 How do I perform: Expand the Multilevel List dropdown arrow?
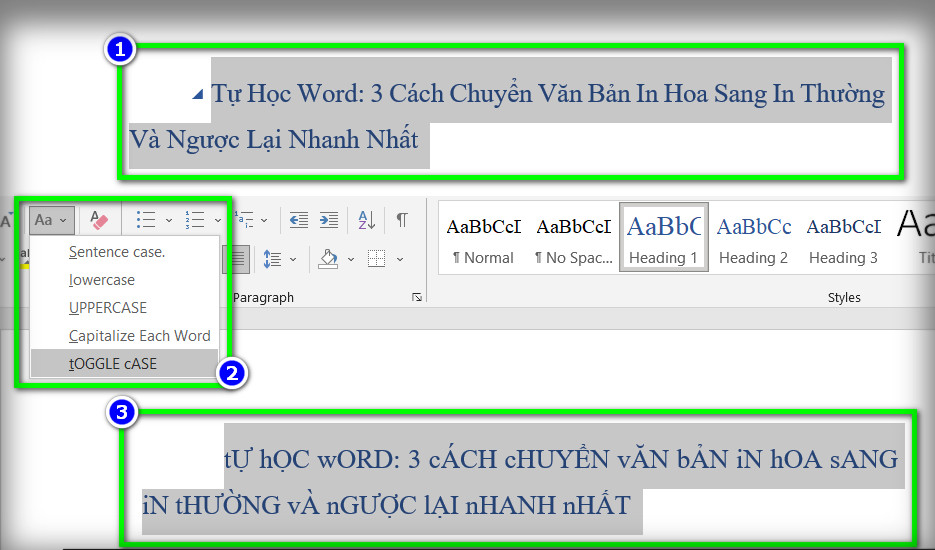[264, 220]
